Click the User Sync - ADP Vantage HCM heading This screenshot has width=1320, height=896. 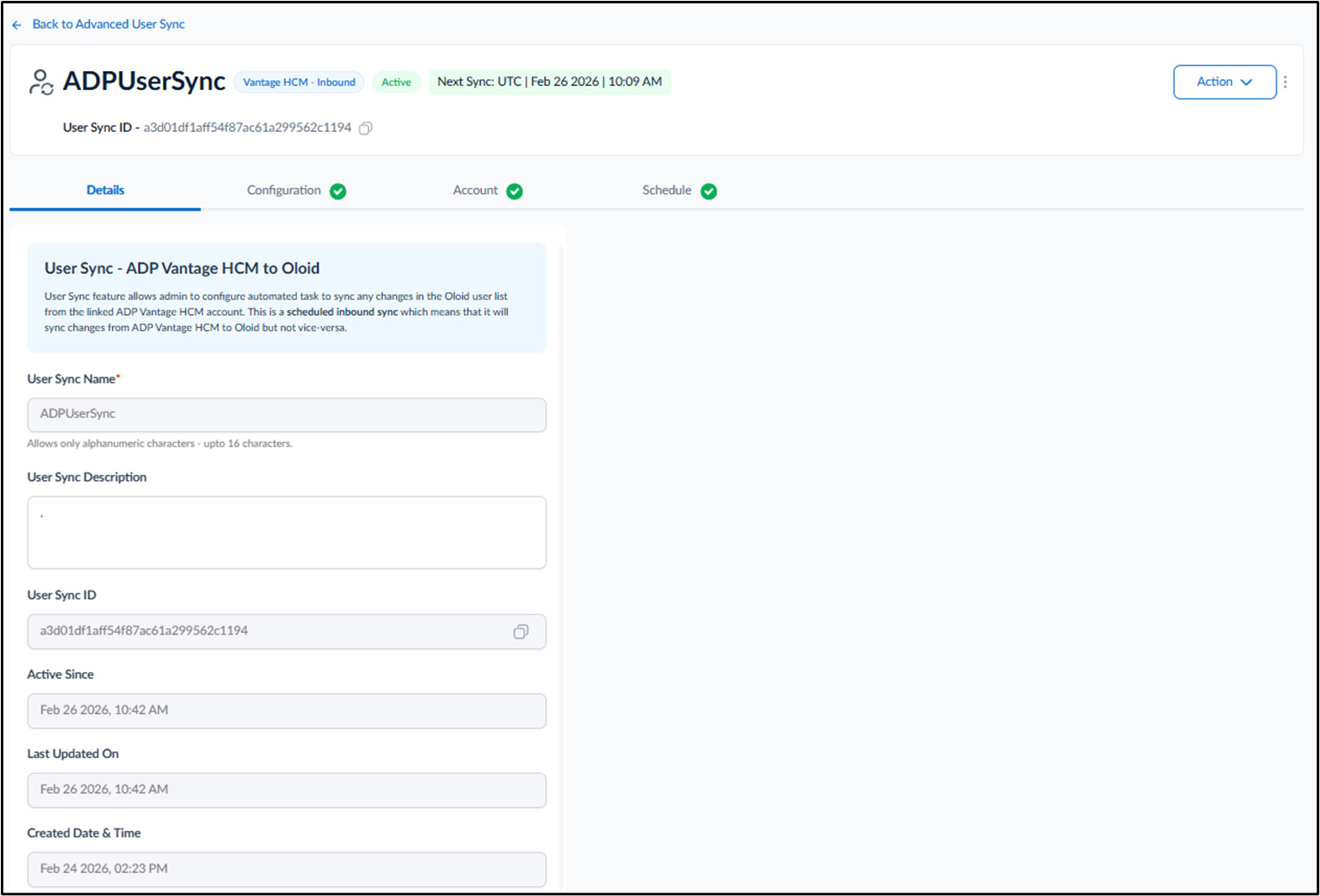click(x=182, y=268)
